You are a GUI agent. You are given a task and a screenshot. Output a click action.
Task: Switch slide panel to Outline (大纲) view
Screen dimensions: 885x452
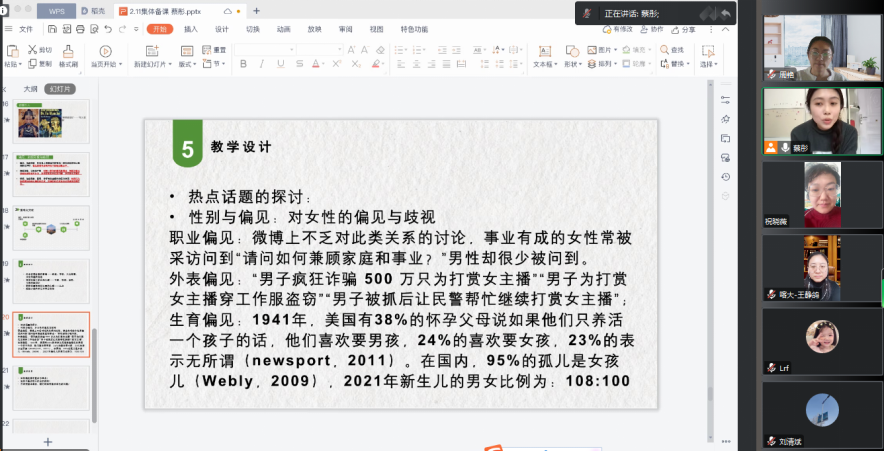click(30, 88)
